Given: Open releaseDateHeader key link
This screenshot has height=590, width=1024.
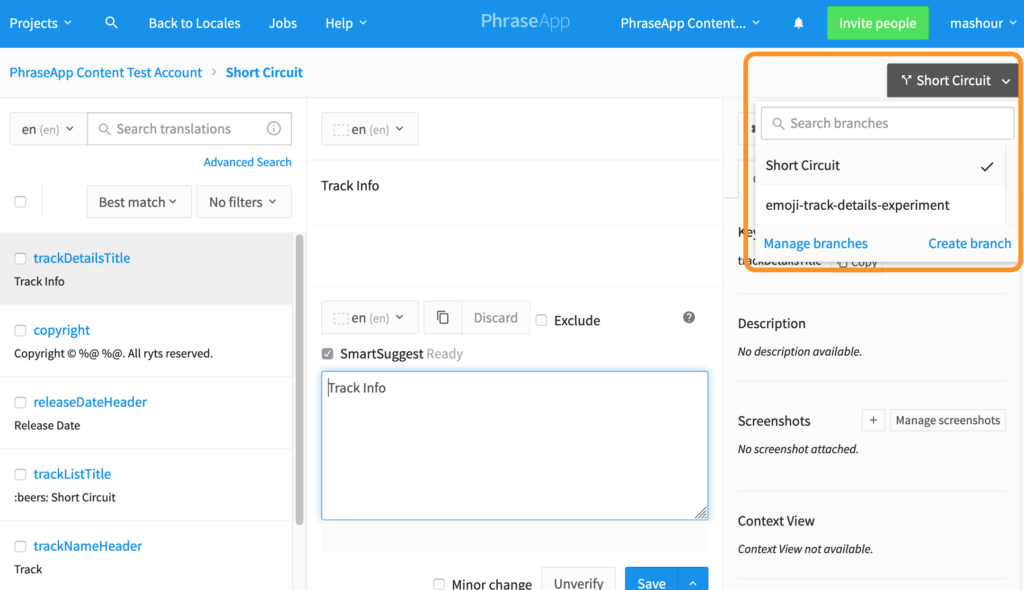Looking at the screenshot, I should (x=90, y=402).
